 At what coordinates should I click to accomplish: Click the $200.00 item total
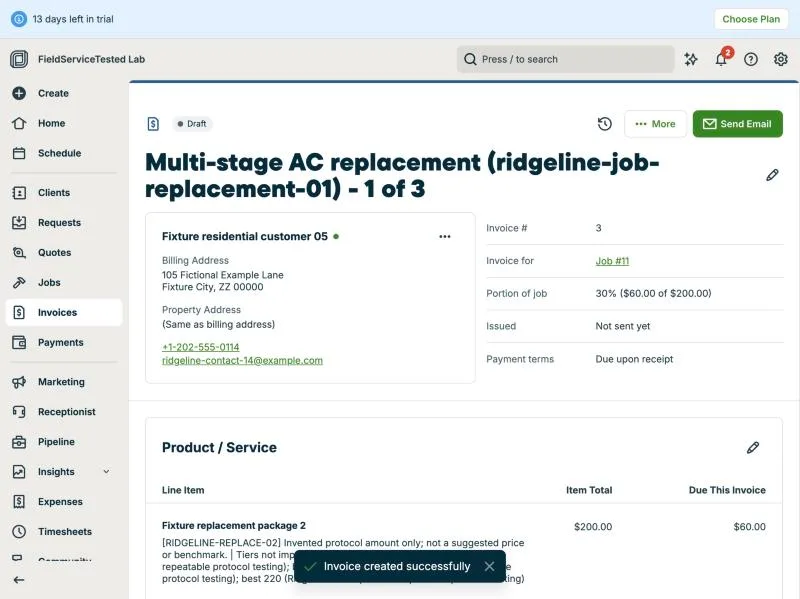pyautogui.click(x=593, y=527)
